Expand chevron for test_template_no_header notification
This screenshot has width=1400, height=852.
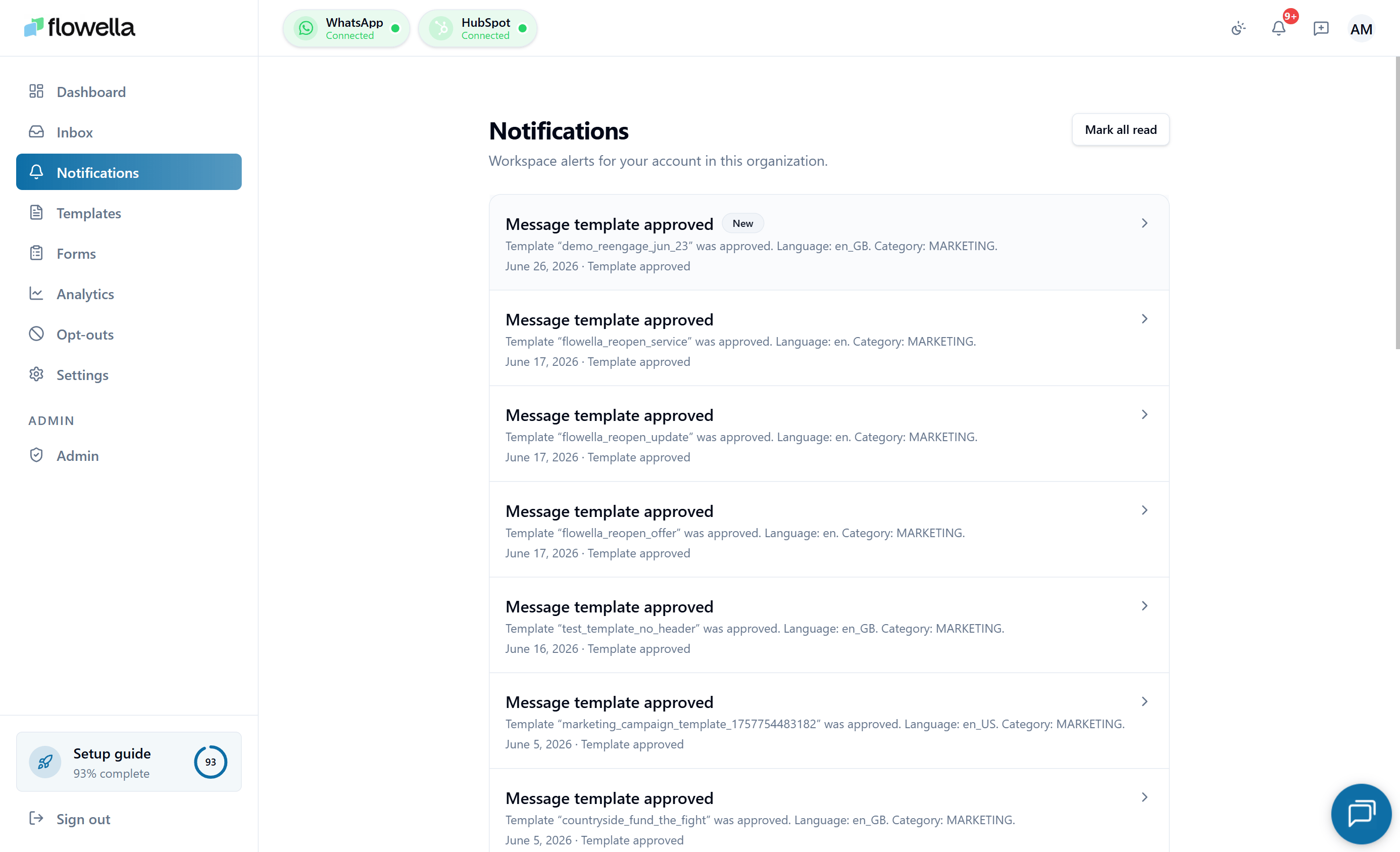[1144, 606]
